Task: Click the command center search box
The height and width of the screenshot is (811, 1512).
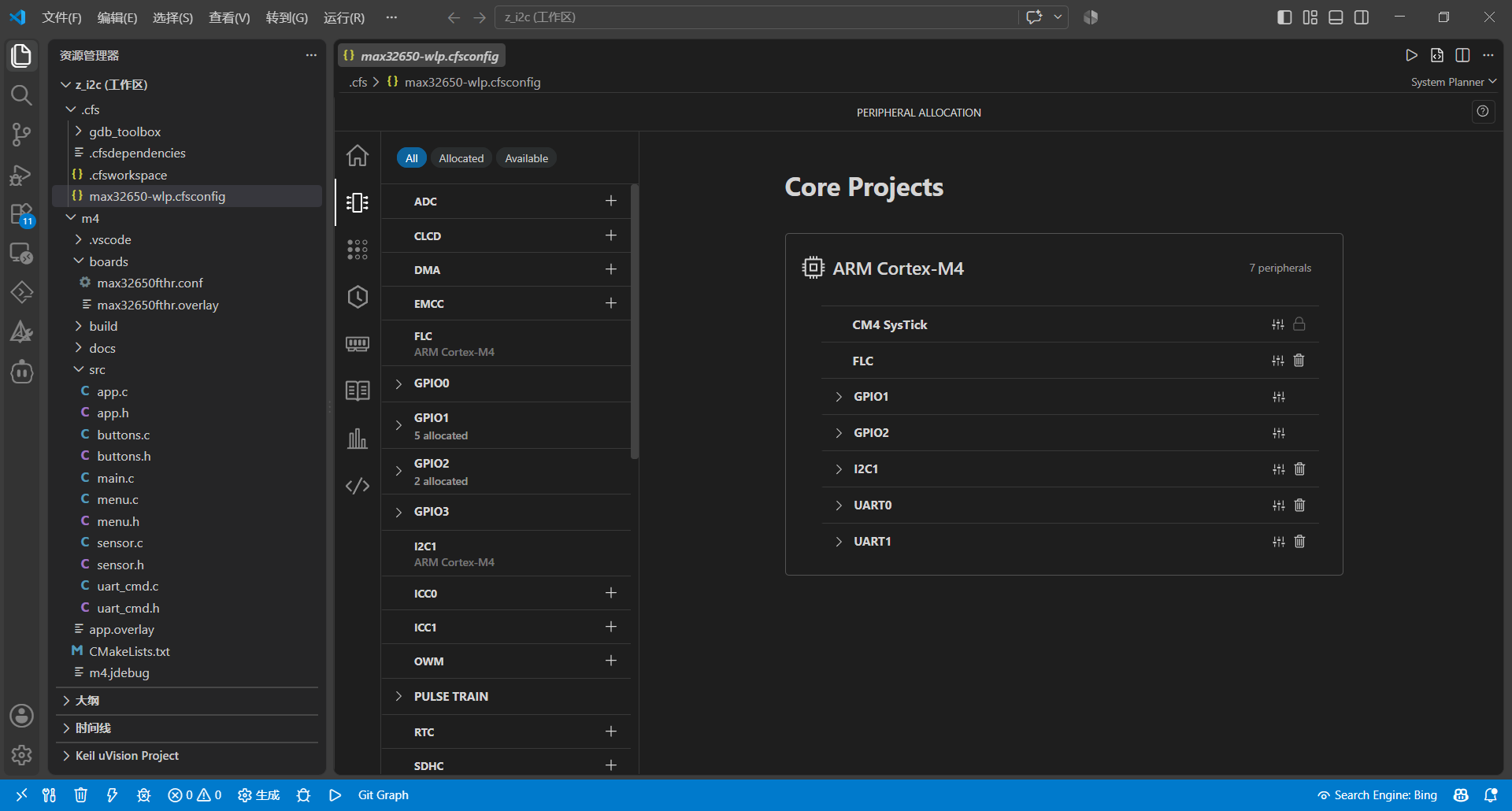Action: tap(756, 17)
